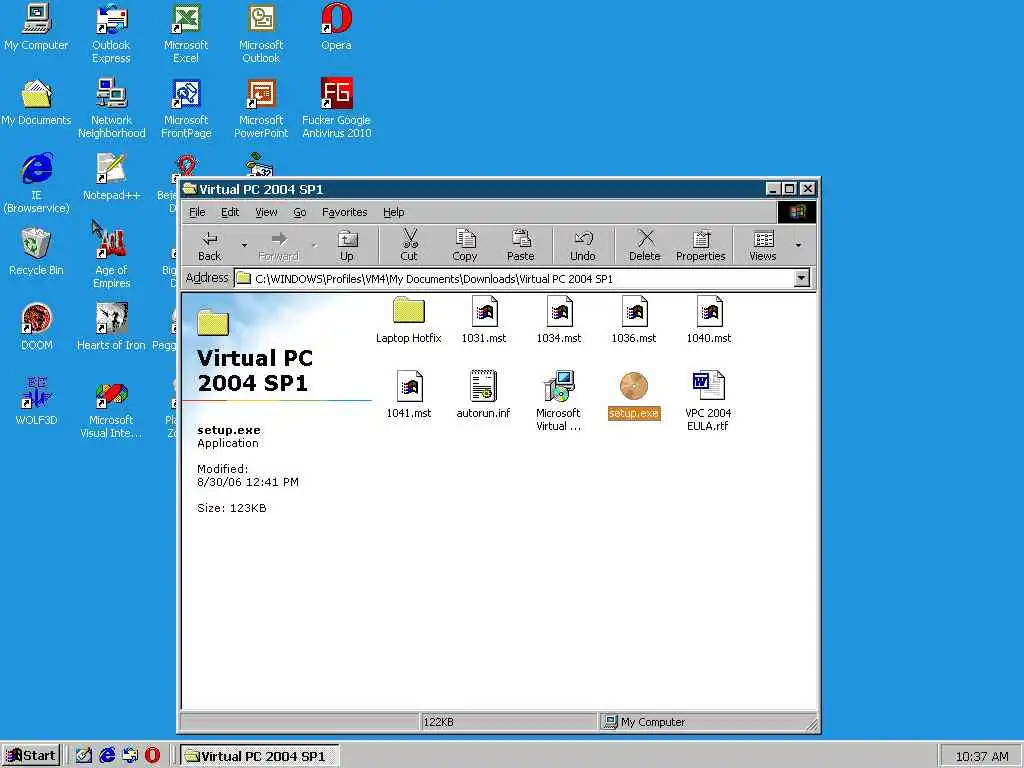
Task: Click the Windows logo throbber icon
Action: click(x=796, y=212)
